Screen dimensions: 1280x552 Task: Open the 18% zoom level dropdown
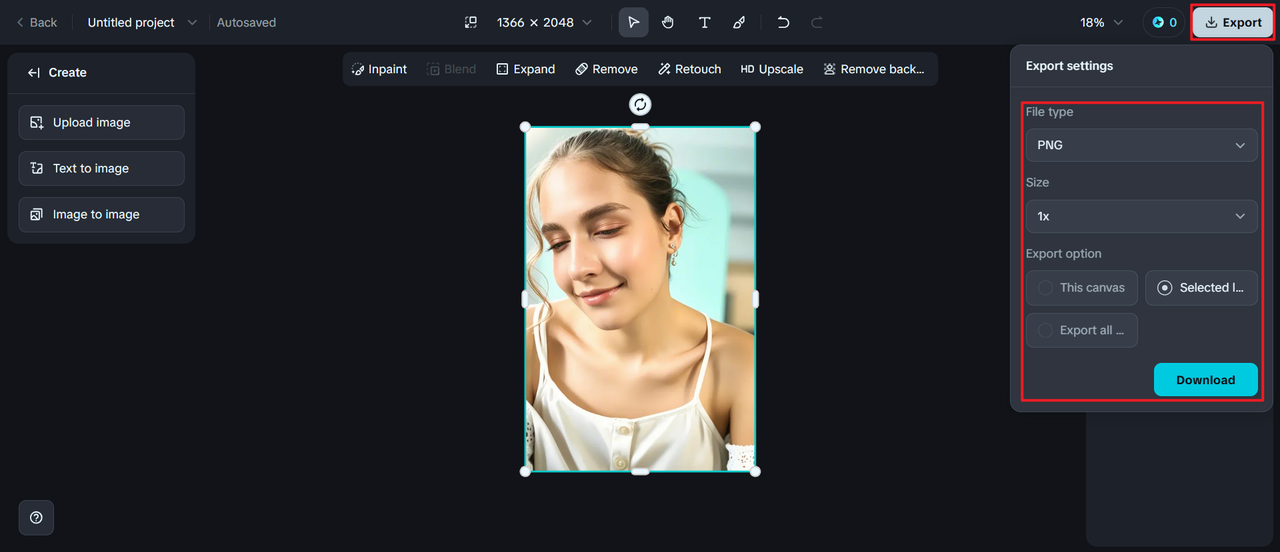1101,22
